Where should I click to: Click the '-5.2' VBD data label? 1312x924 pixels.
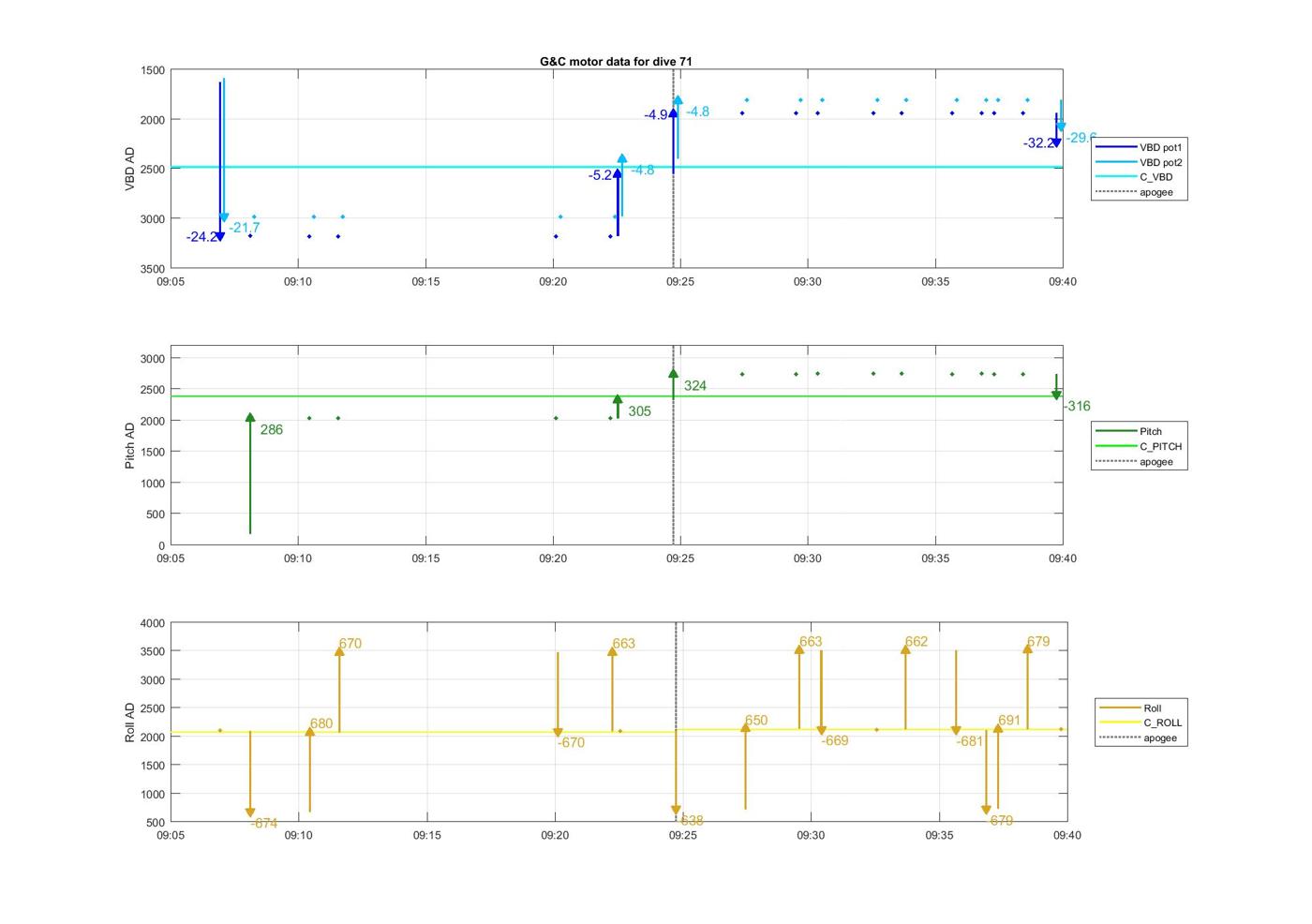(600, 175)
